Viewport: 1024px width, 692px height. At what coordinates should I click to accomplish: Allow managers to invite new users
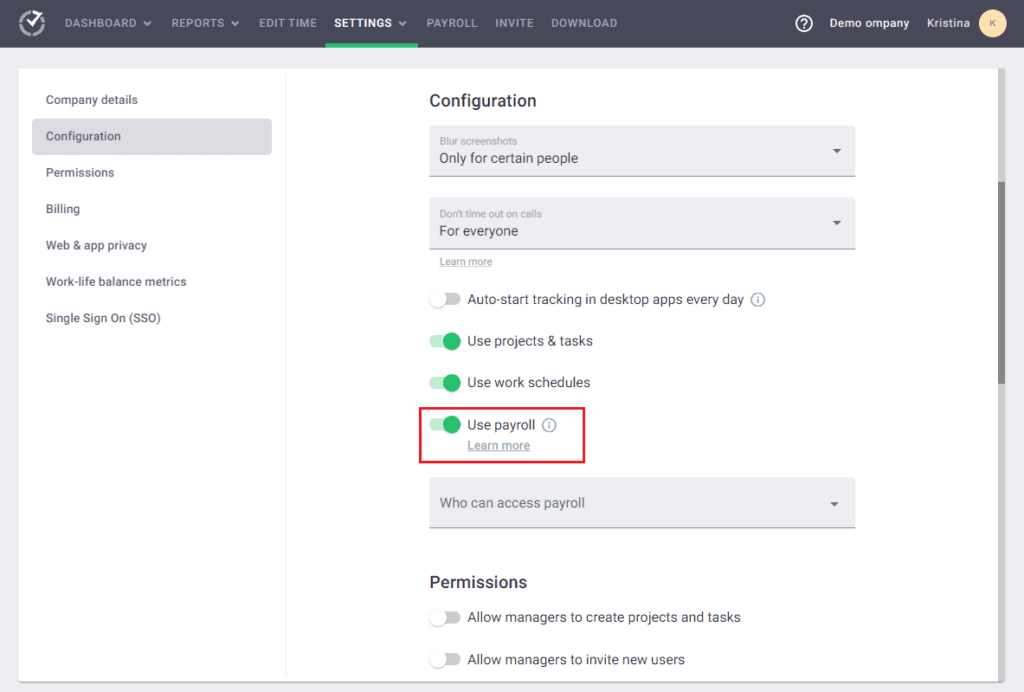pyautogui.click(x=445, y=659)
